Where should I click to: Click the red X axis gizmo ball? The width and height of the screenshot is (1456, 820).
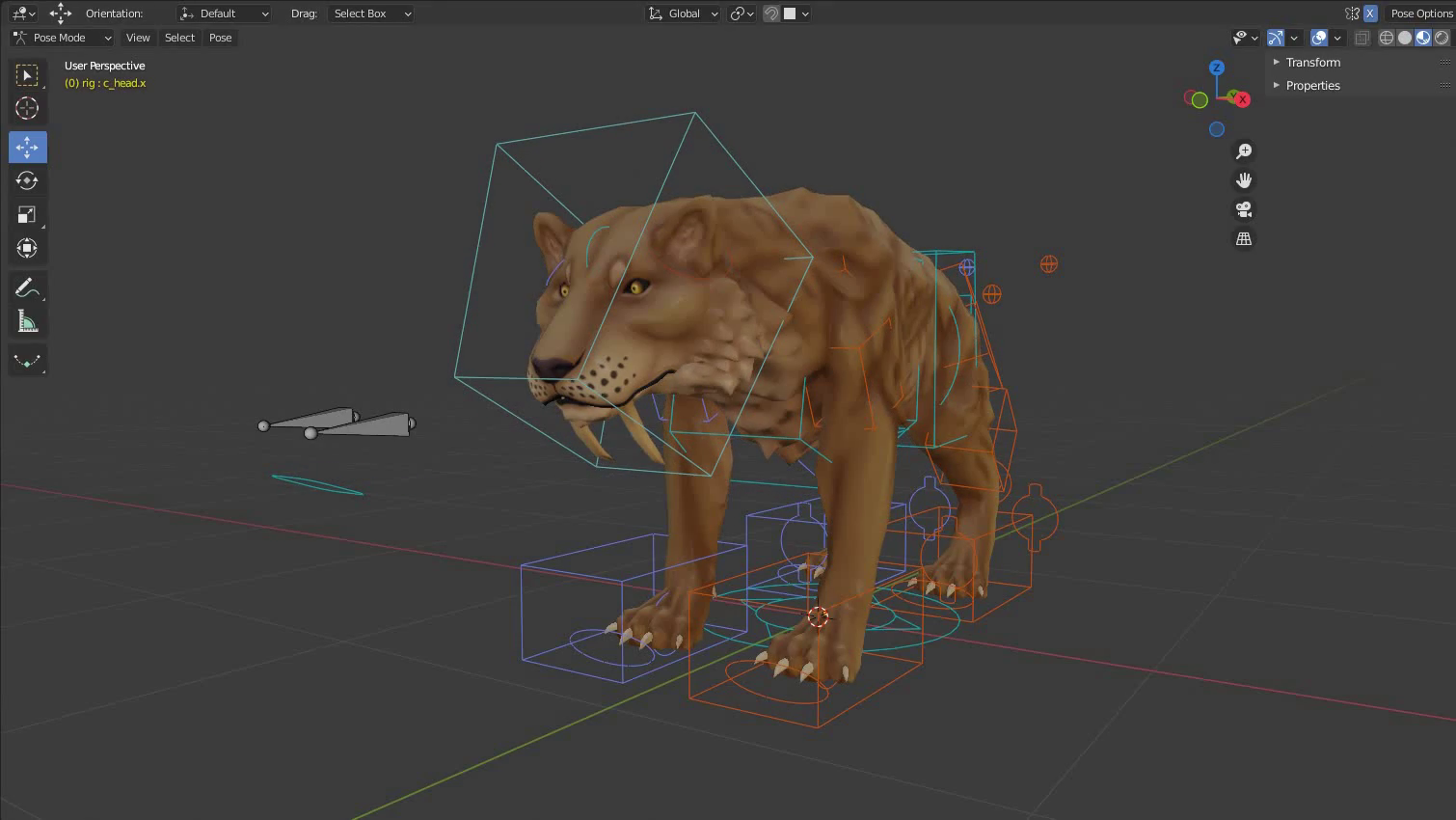1243,99
